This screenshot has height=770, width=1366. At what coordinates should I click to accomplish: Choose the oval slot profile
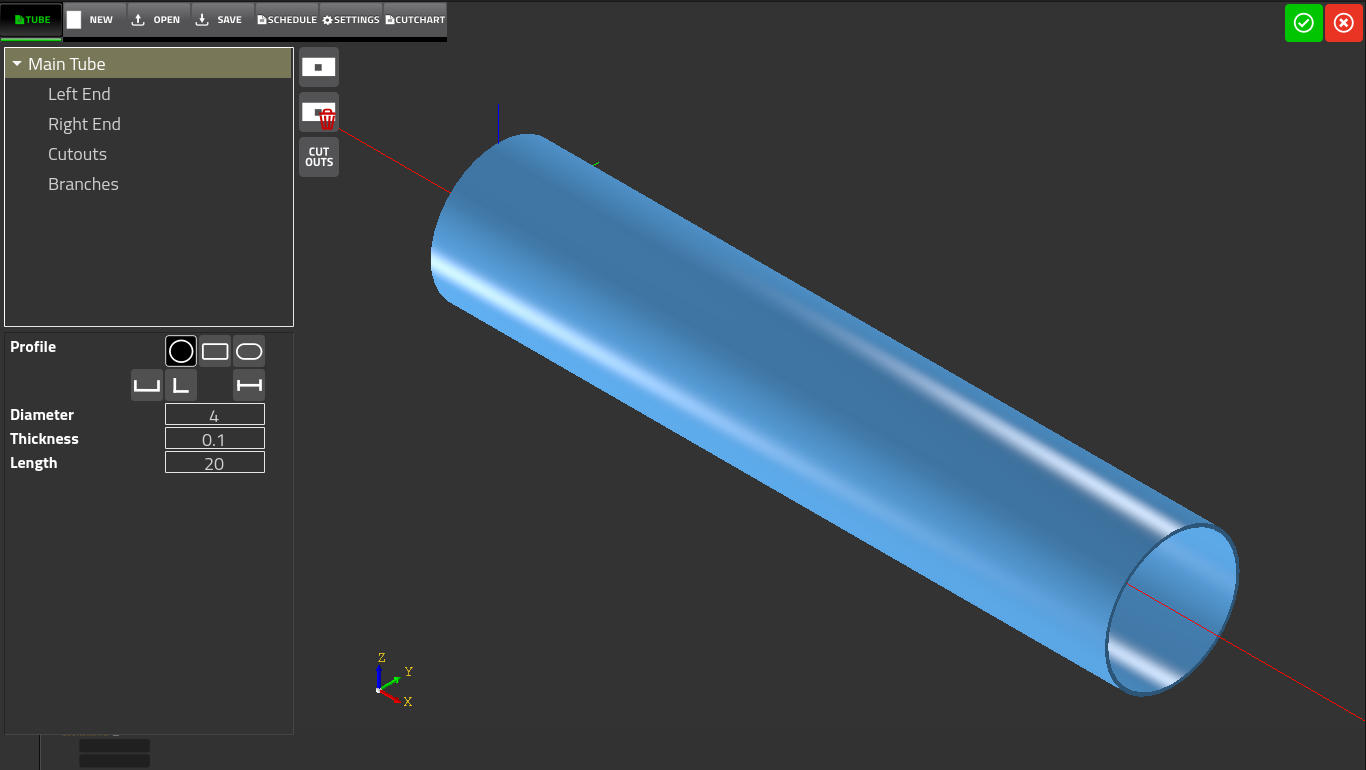(249, 351)
